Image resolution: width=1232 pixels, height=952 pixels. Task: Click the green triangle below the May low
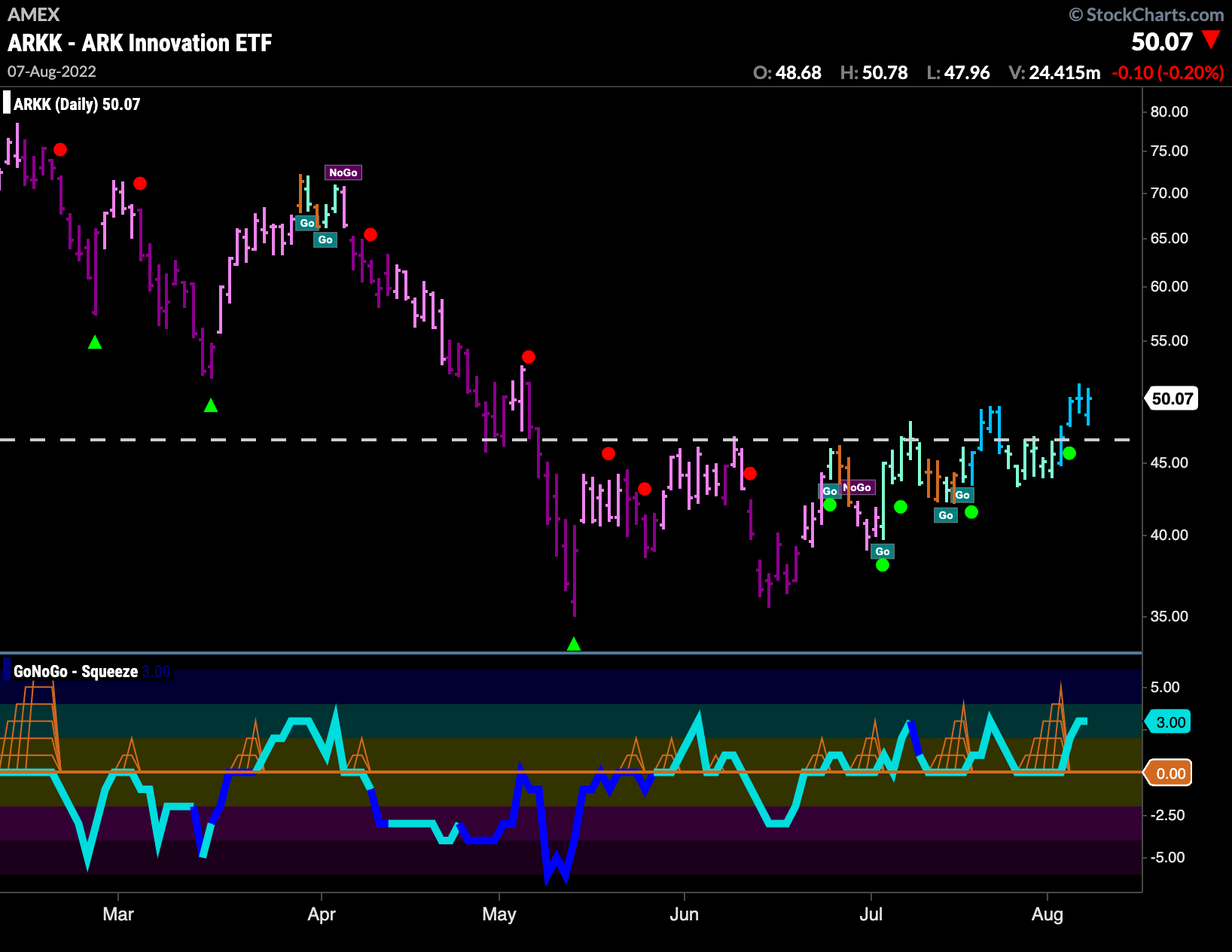(574, 644)
